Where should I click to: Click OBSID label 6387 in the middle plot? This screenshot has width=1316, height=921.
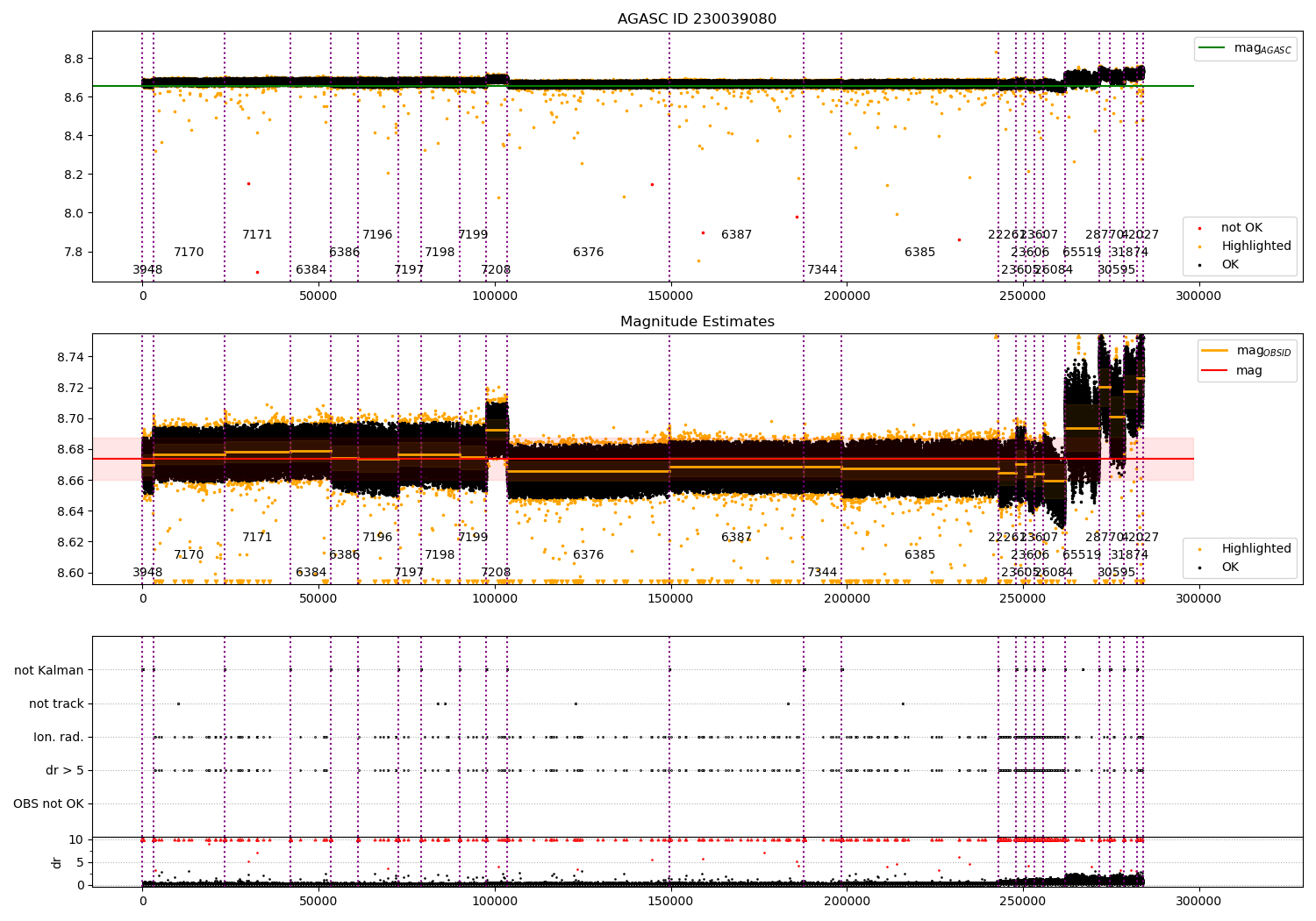[736, 538]
